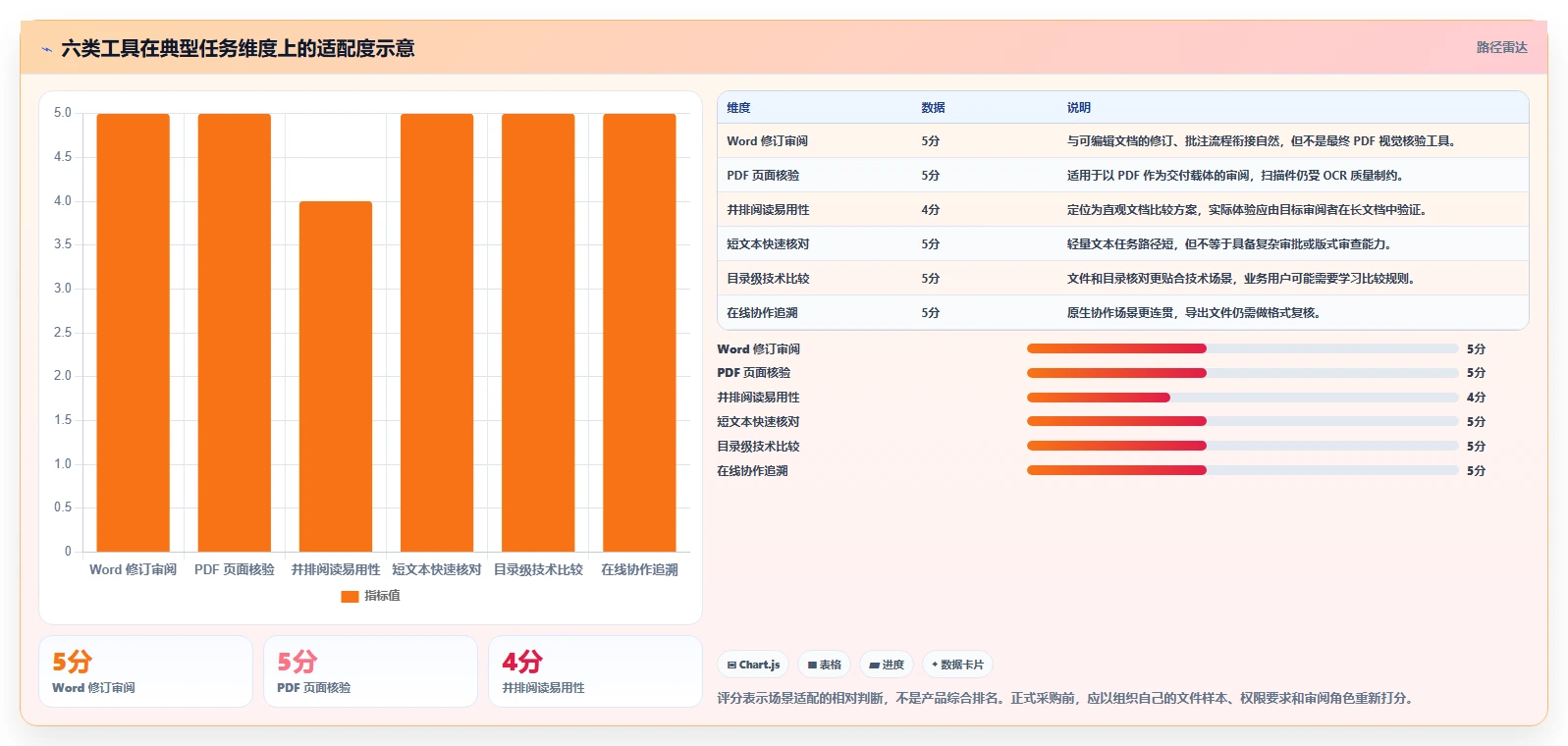Select the Word 修订审阅 bar in chart
1568x746 pixels.
point(133,333)
